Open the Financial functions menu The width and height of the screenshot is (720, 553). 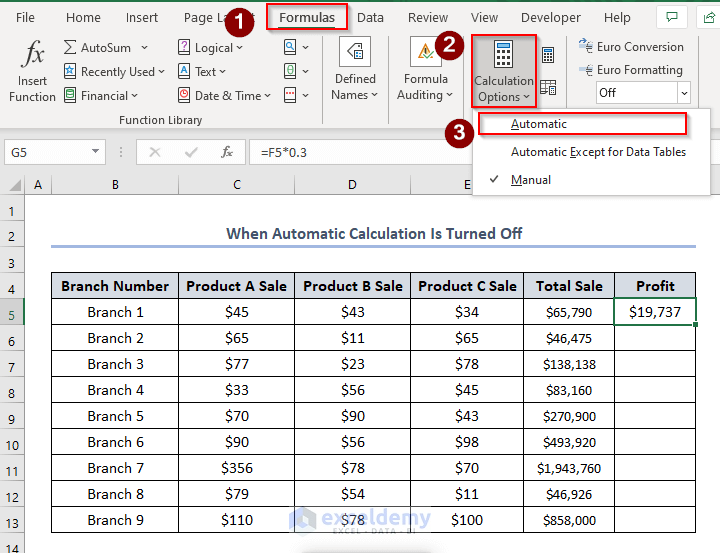(x=102, y=96)
